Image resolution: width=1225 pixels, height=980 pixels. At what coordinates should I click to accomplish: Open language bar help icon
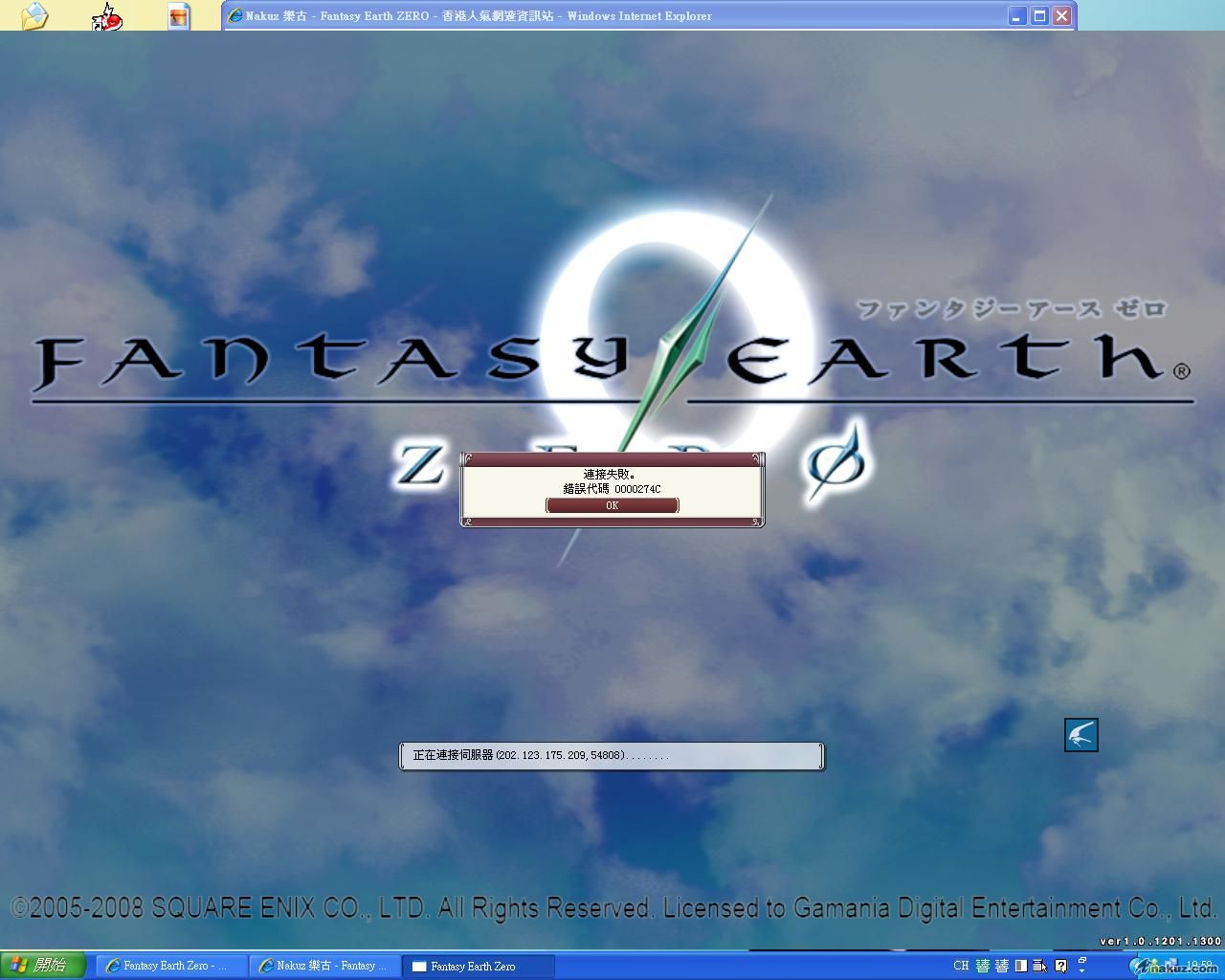pyautogui.click(x=1060, y=966)
